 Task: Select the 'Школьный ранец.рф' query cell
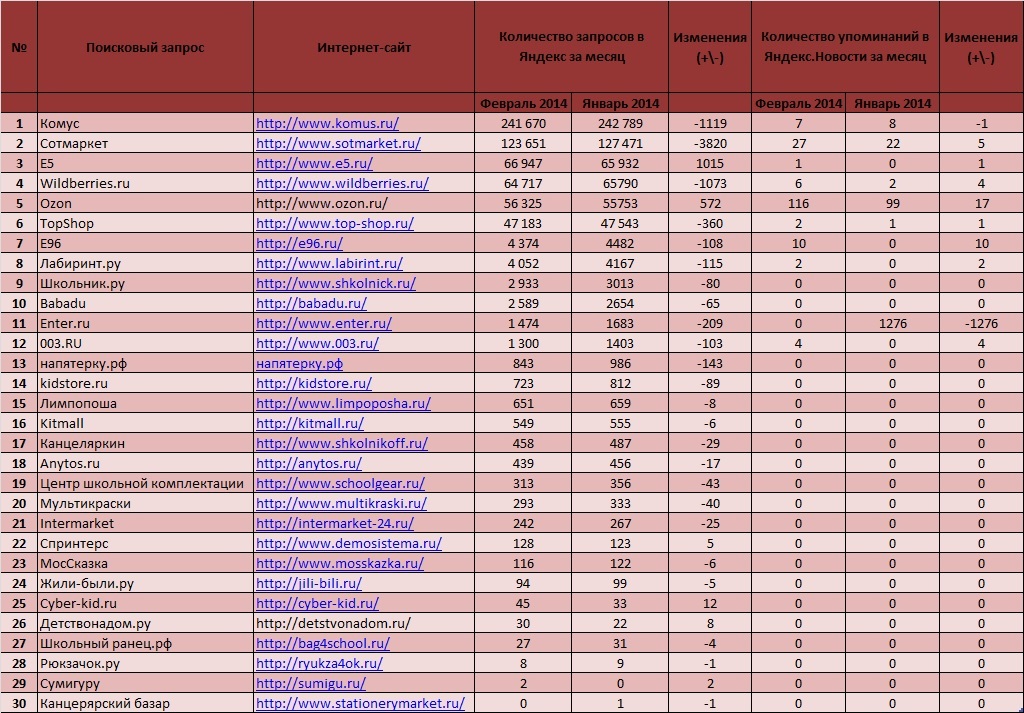pyautogui.click(x=145, y=643)
